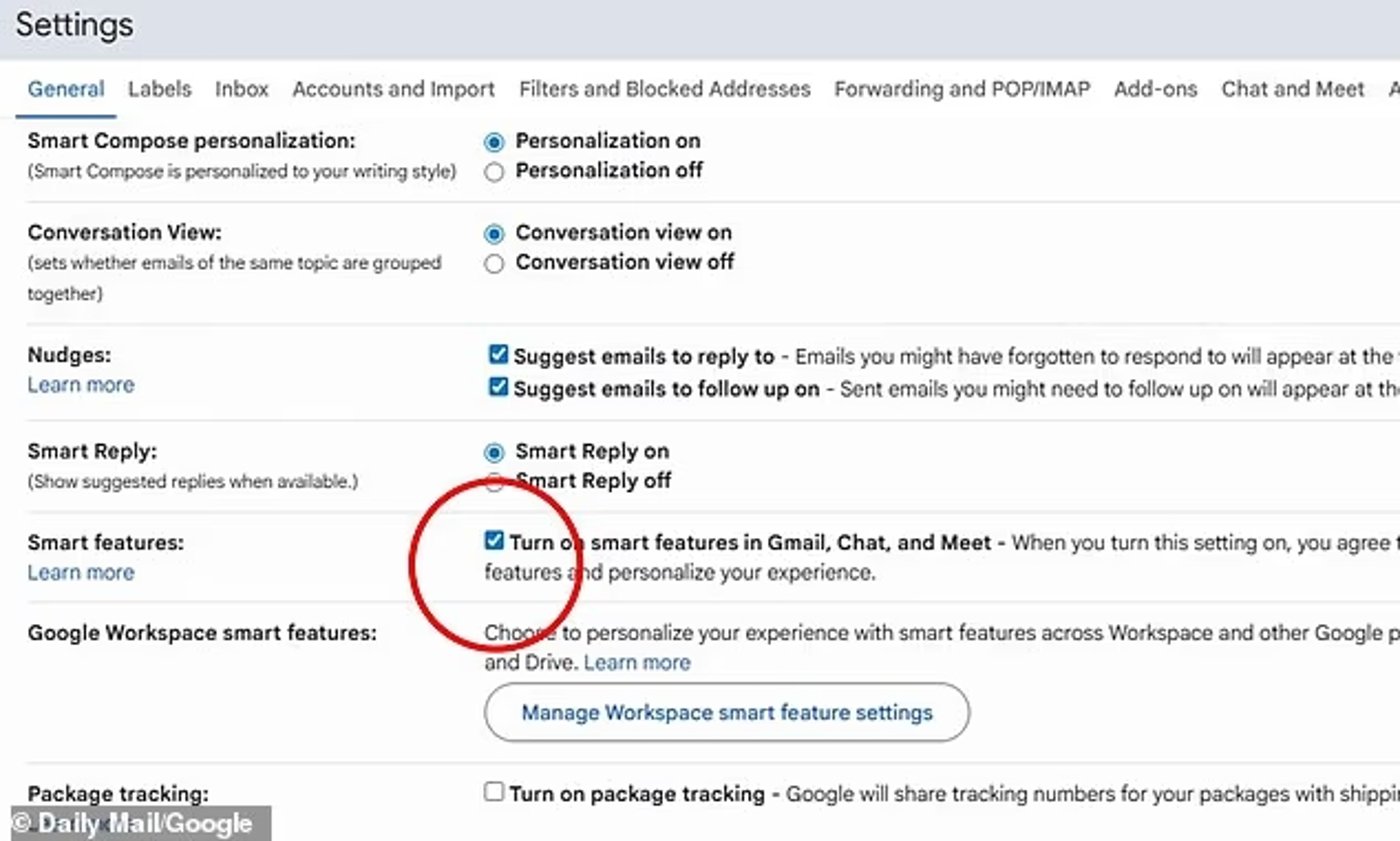1400x841 pixels.
Task: Select Smart Reply off
Action: pos(494,481)
